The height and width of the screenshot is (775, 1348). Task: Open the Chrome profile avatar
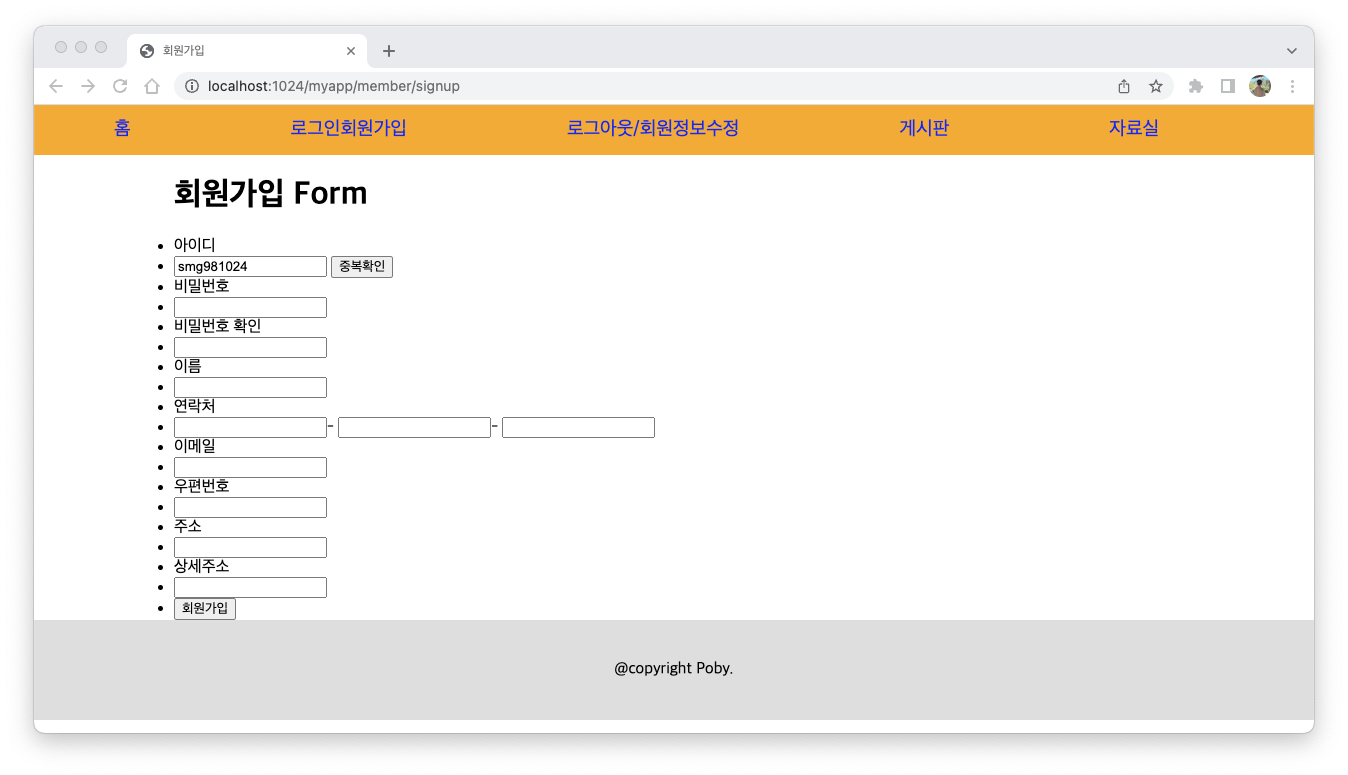(x=1260, y=86)
